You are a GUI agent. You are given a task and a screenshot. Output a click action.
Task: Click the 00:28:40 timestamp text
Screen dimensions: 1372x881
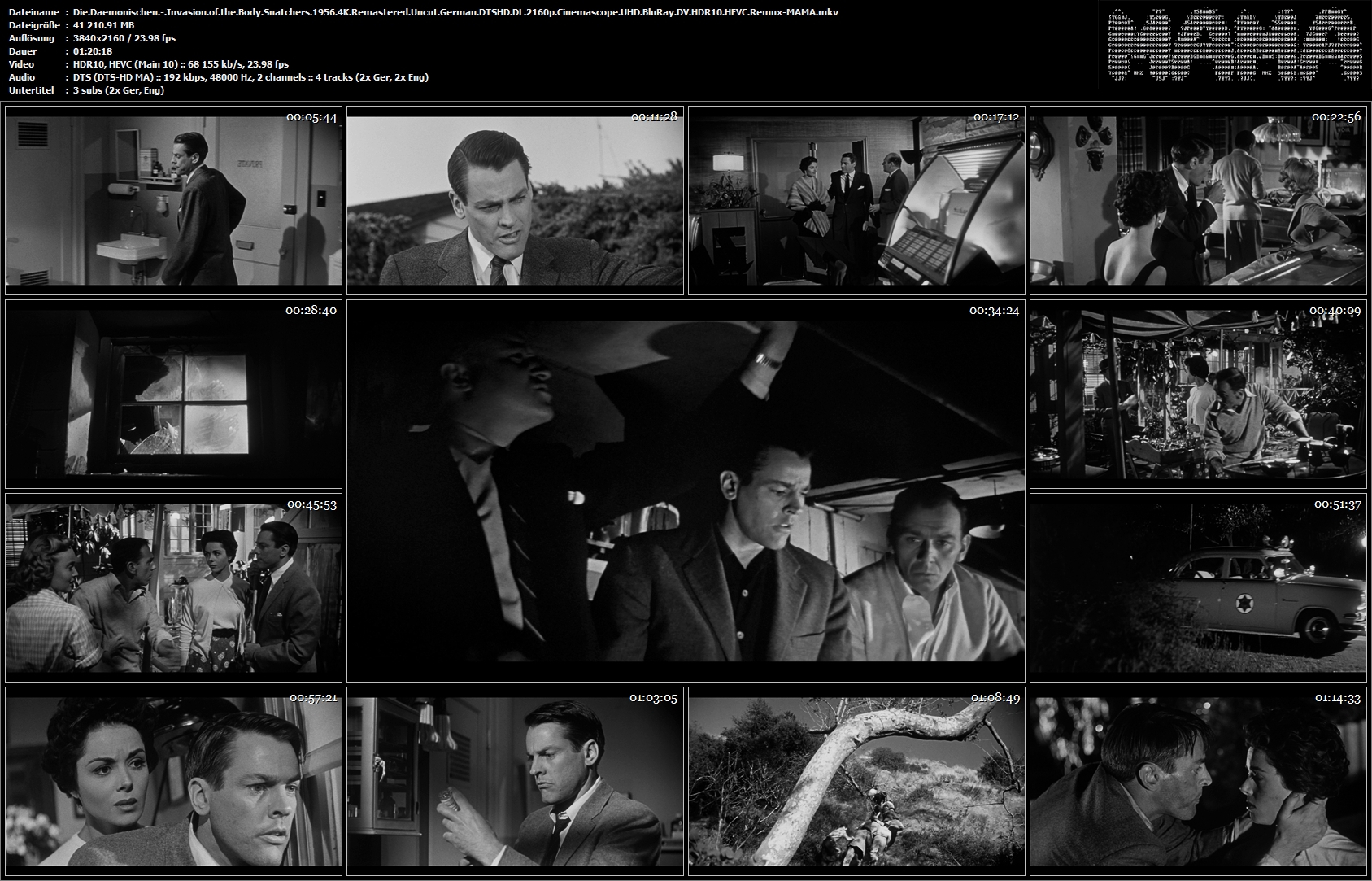tap(311, 311)
